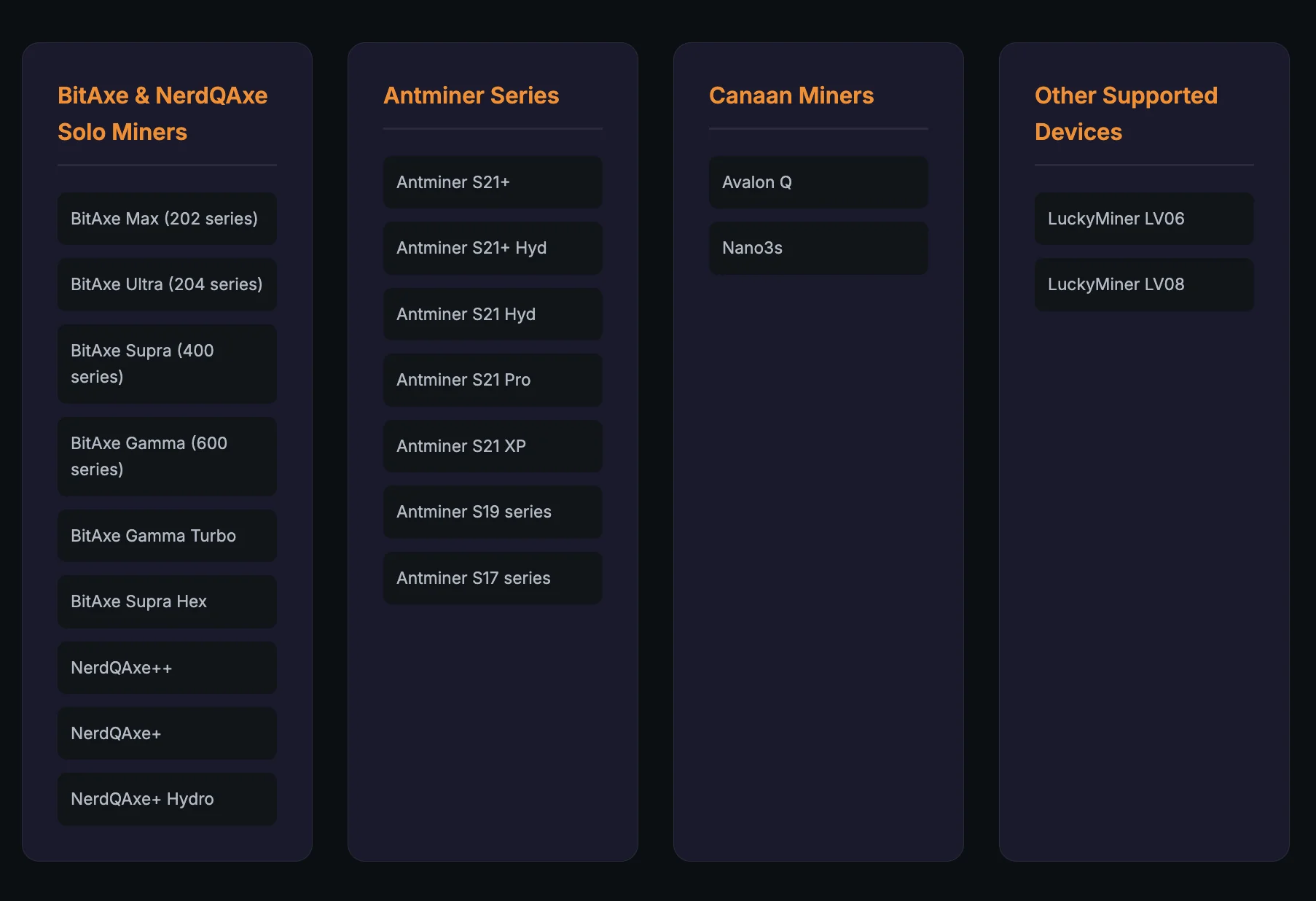Viewport: 1316px width, 901px height.
Task: Click the Avalon Q miner item
Action: tap(818, 182)
